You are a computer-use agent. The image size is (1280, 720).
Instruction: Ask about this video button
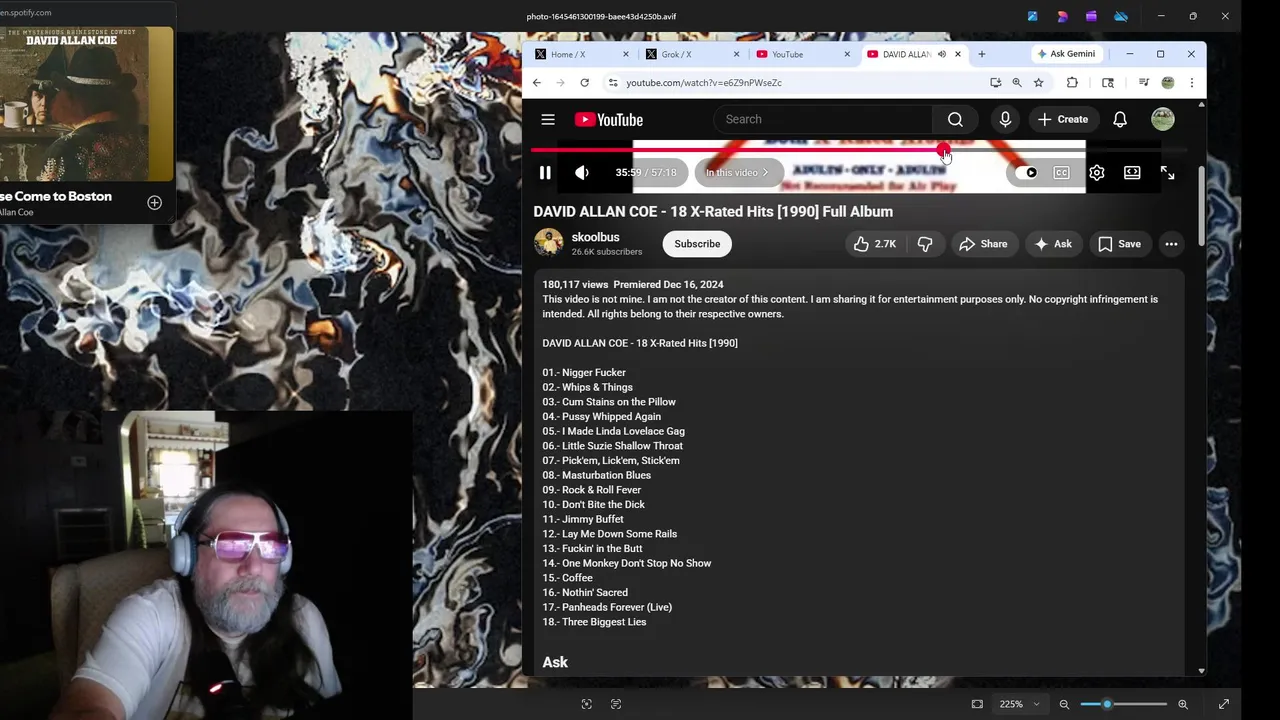[x=1053, y=244]
